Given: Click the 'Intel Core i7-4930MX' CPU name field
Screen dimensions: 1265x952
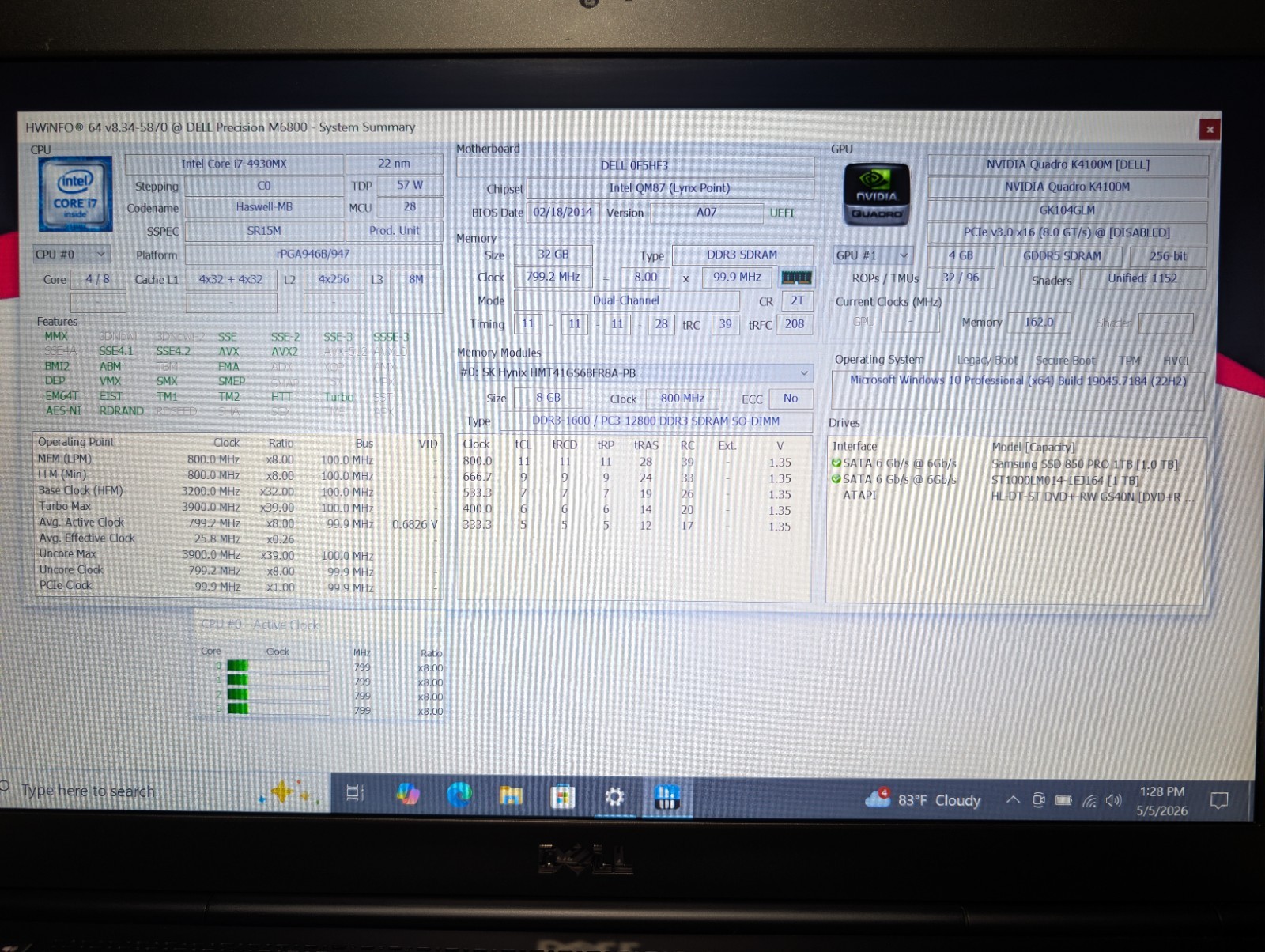Looking at the screenshot, I should coord(234,164).
